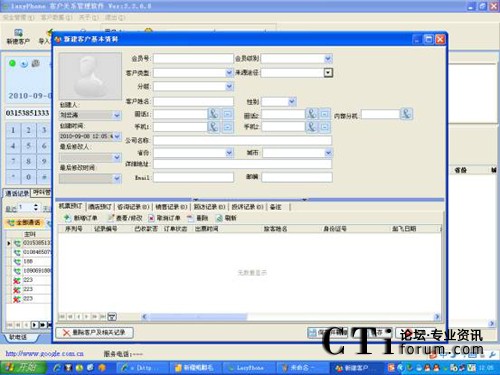Click the customer avatar photo placeholder
The image size is (500, 375).
[90, 76]
